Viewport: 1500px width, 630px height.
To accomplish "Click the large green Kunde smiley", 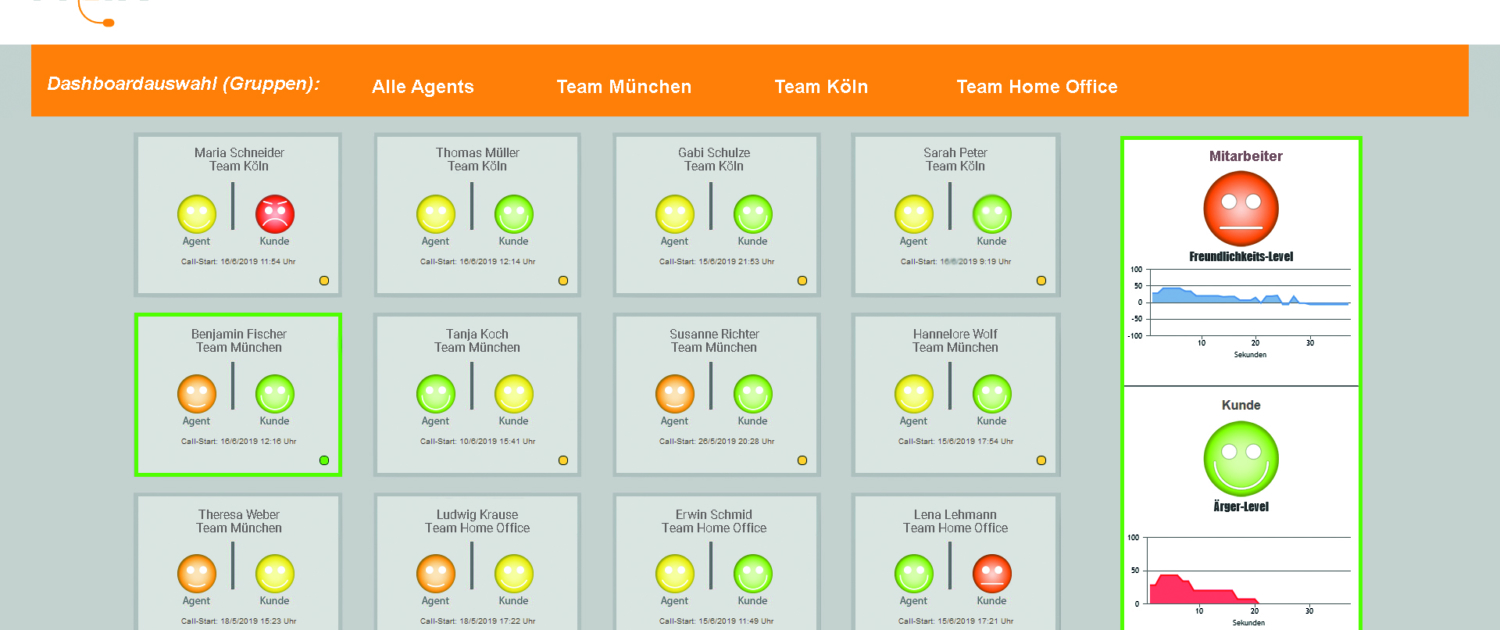I will pyautogui.click(x=1240, y=458).
